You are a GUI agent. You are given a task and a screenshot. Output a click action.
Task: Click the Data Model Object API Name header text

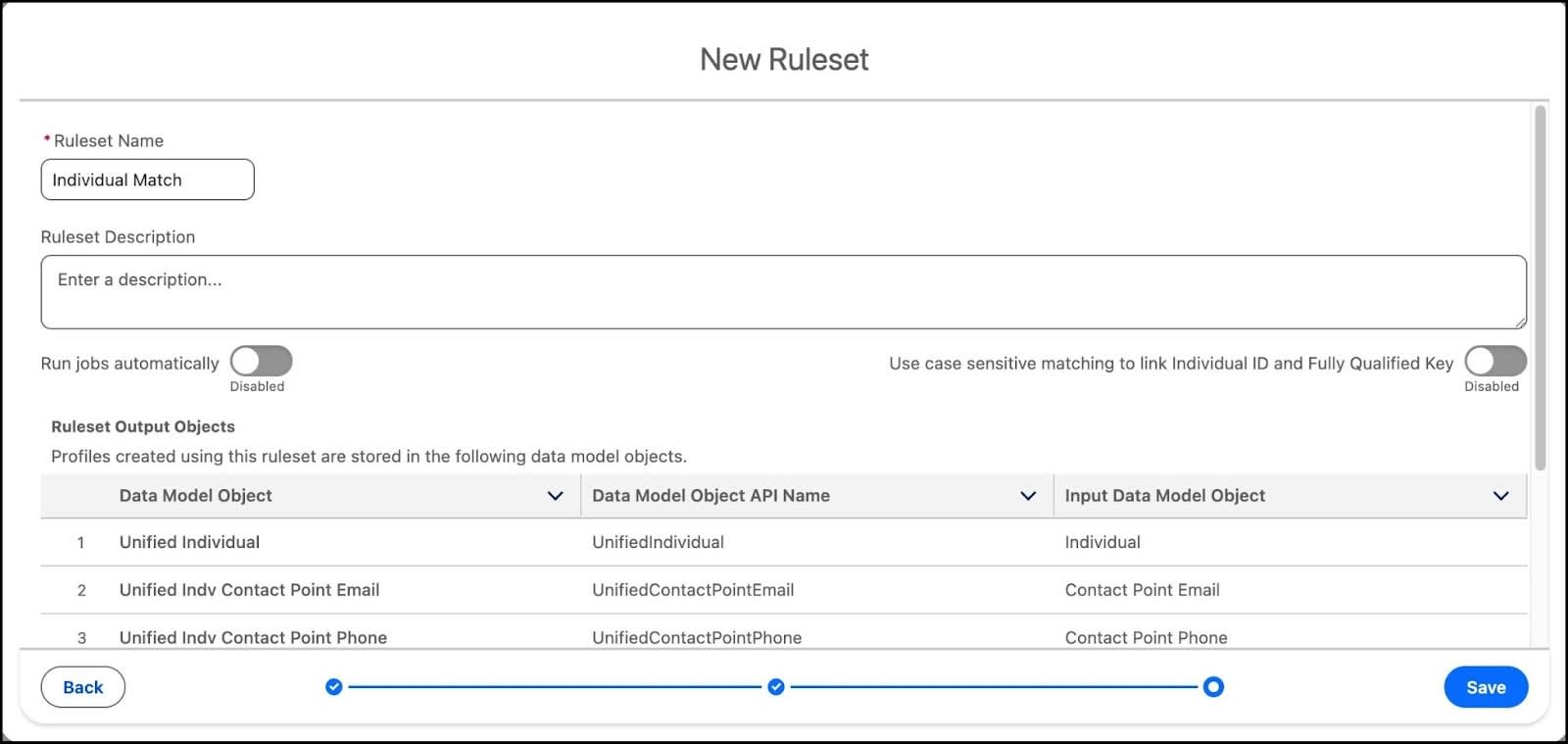pos(710,496)
